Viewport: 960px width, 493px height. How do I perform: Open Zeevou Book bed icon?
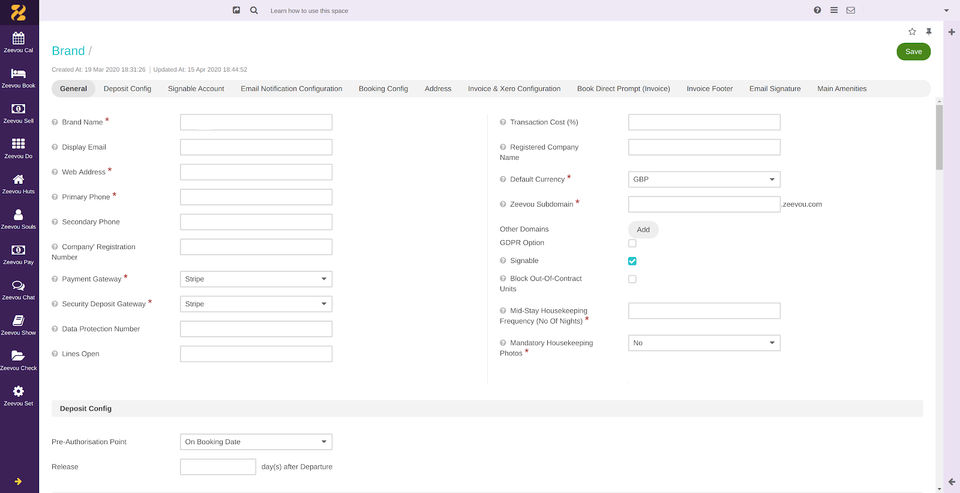pos(18,73)
